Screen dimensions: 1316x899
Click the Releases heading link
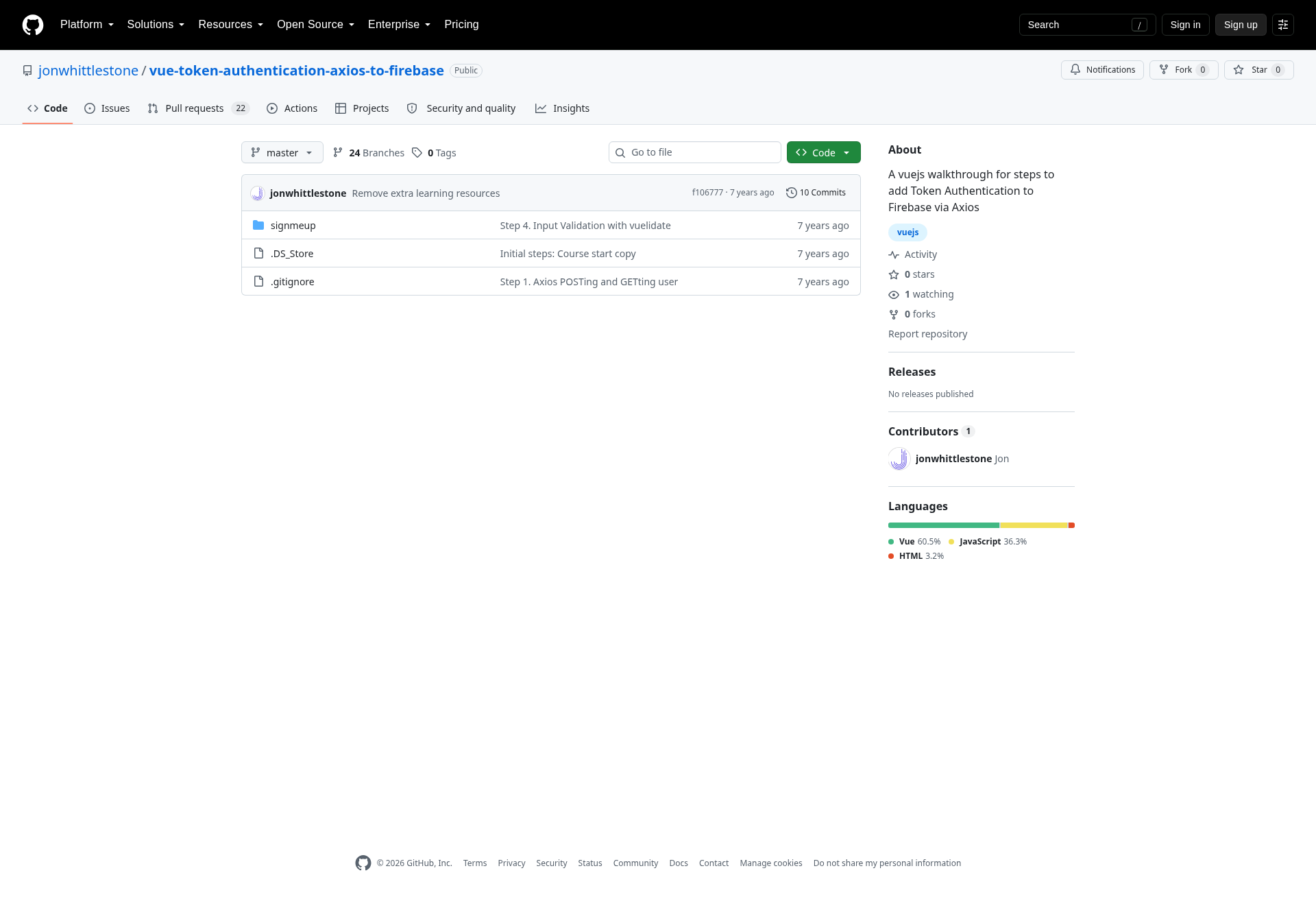(912, 372)
